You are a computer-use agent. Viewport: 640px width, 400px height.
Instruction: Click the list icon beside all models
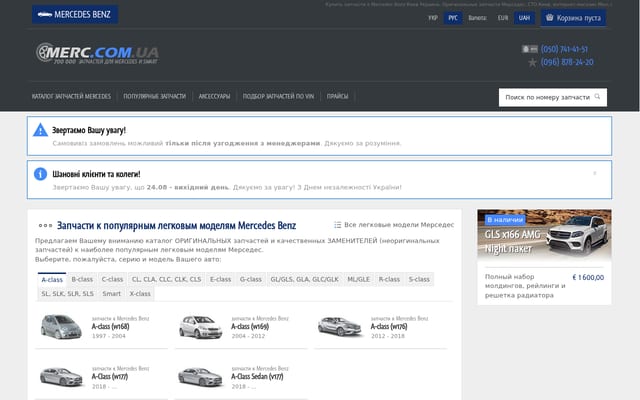click(x=338, y=224)
